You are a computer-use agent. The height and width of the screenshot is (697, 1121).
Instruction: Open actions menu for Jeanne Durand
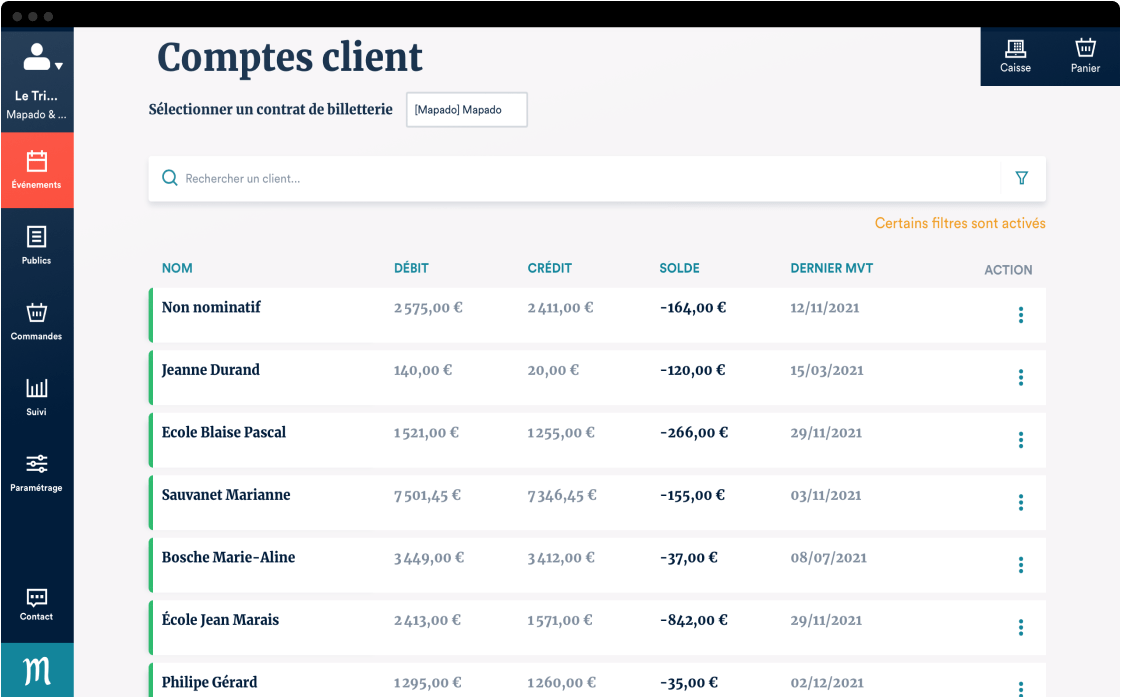tap(1021, 377)
